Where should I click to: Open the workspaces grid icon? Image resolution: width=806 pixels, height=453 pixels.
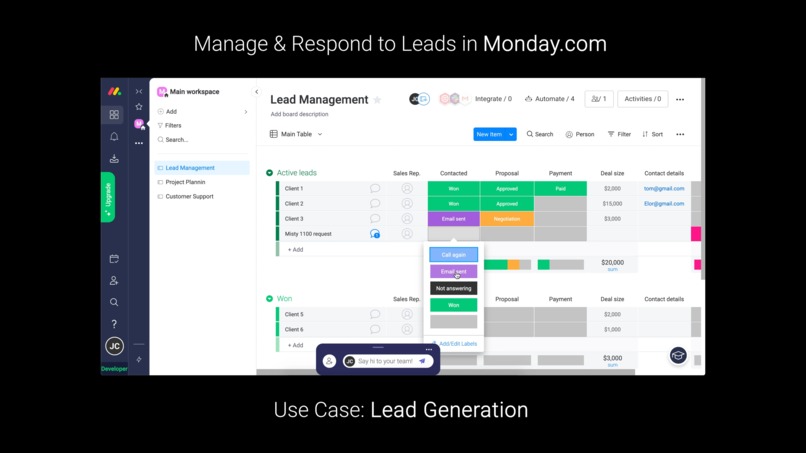point(114,114)
